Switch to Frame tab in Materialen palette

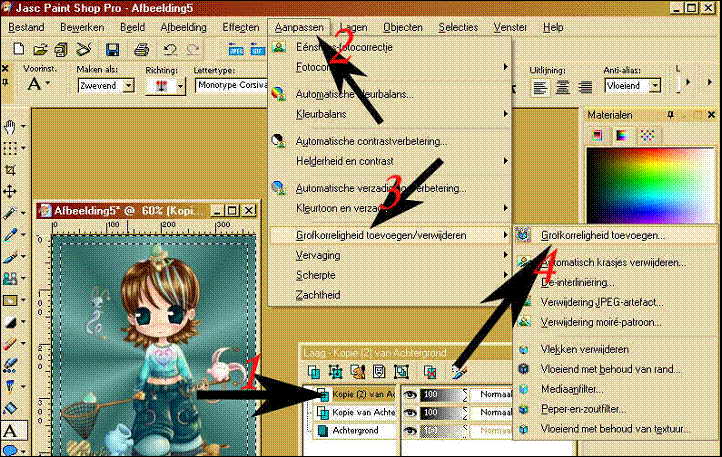(597, 135)
